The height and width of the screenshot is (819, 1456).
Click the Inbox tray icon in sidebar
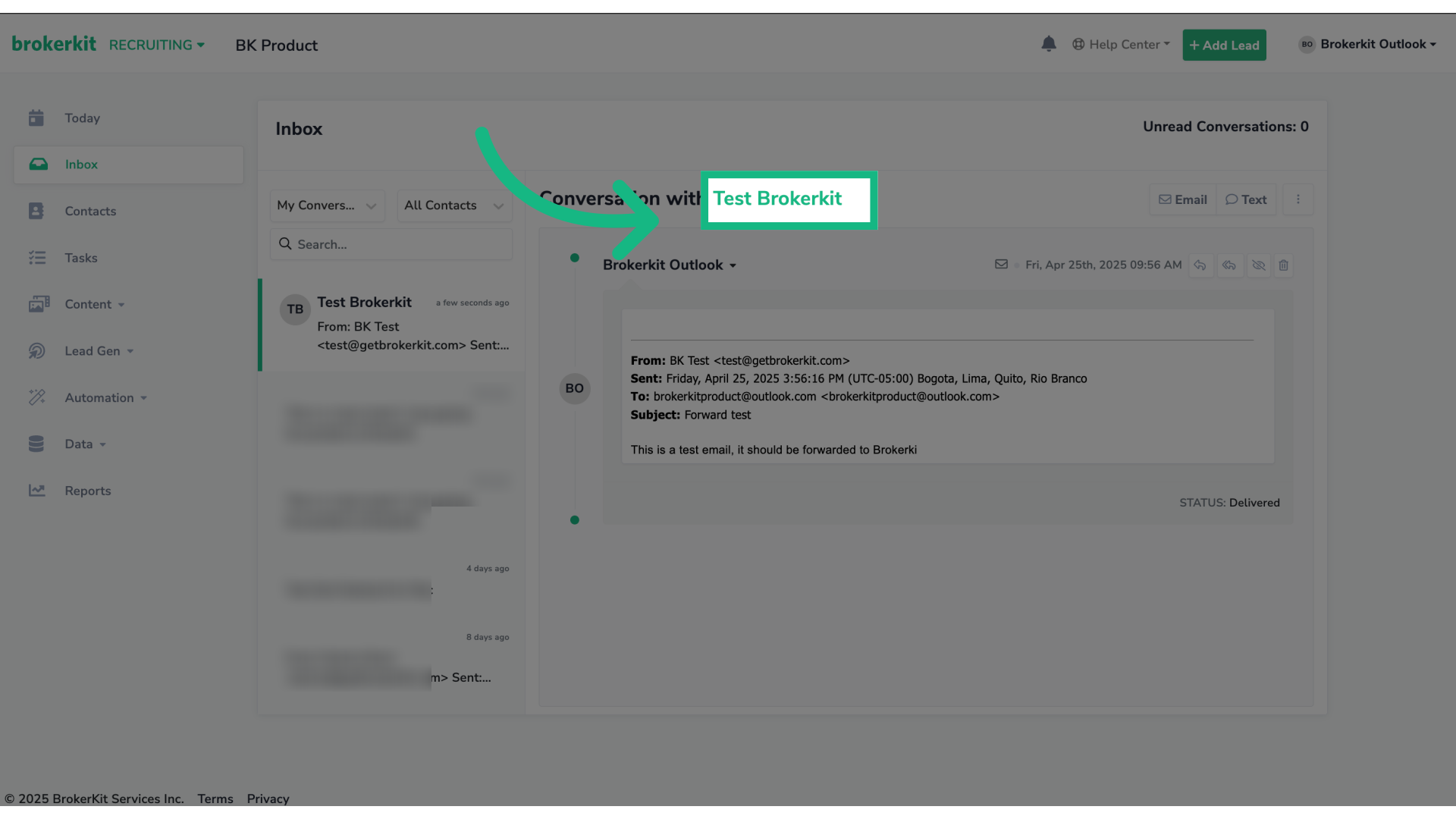coord(38,165)
